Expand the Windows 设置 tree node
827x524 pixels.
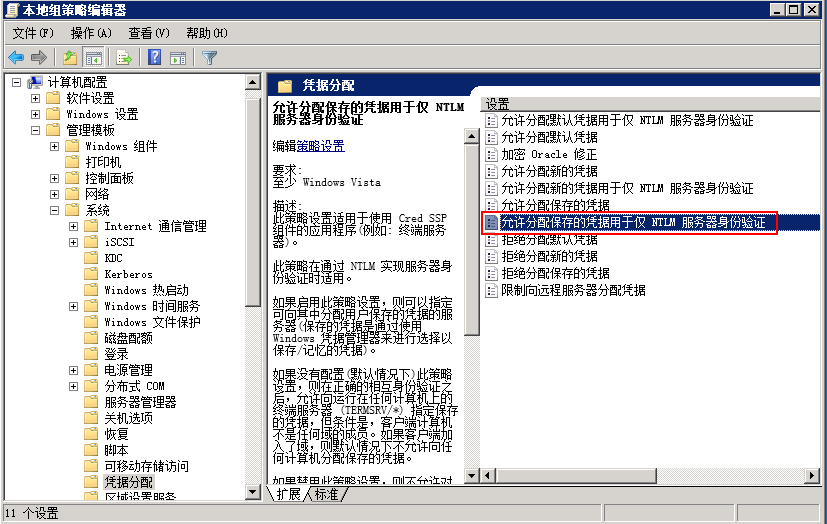pos(35,114)
